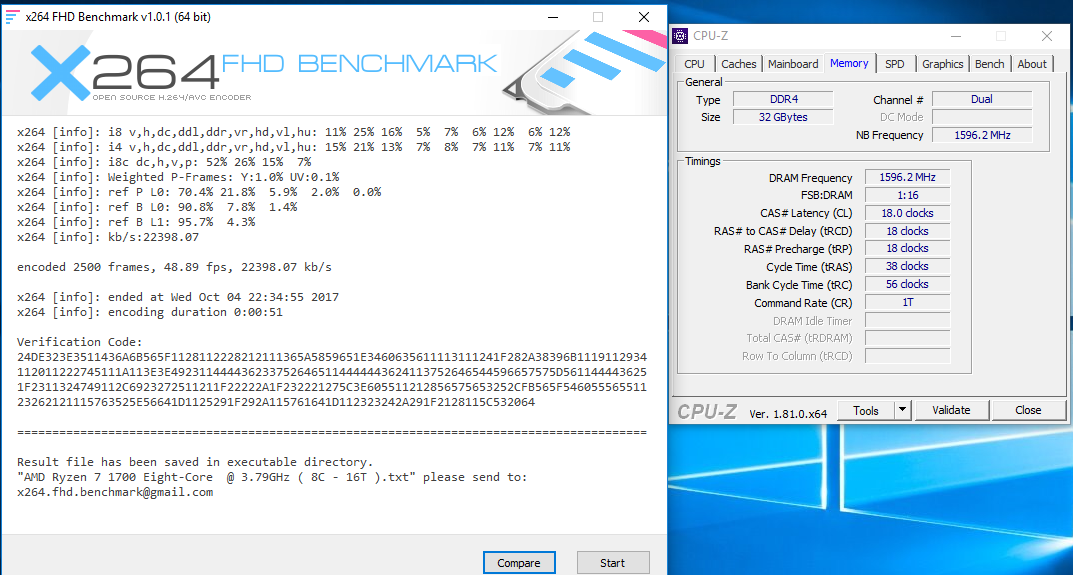
Task: Click the Size field showing 32 GBytes
Action: click(783, 117)
